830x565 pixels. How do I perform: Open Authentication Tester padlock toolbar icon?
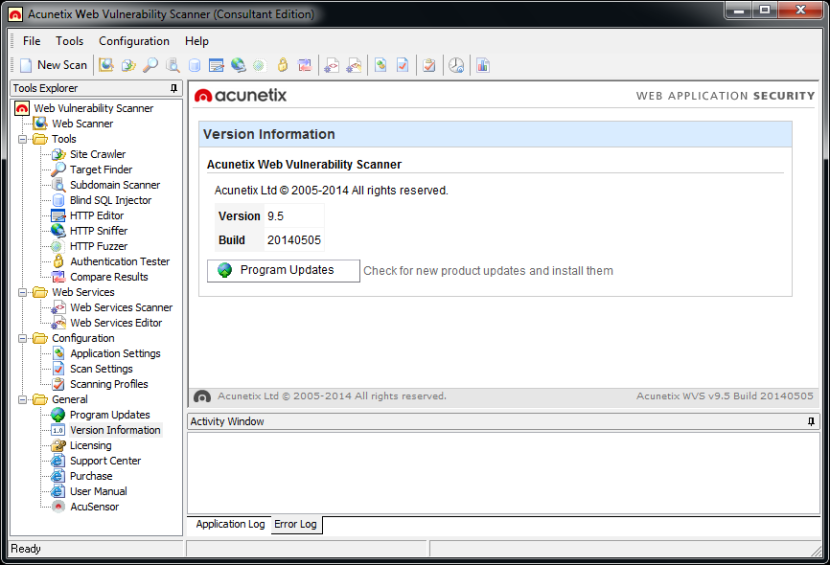pos(283,65)
